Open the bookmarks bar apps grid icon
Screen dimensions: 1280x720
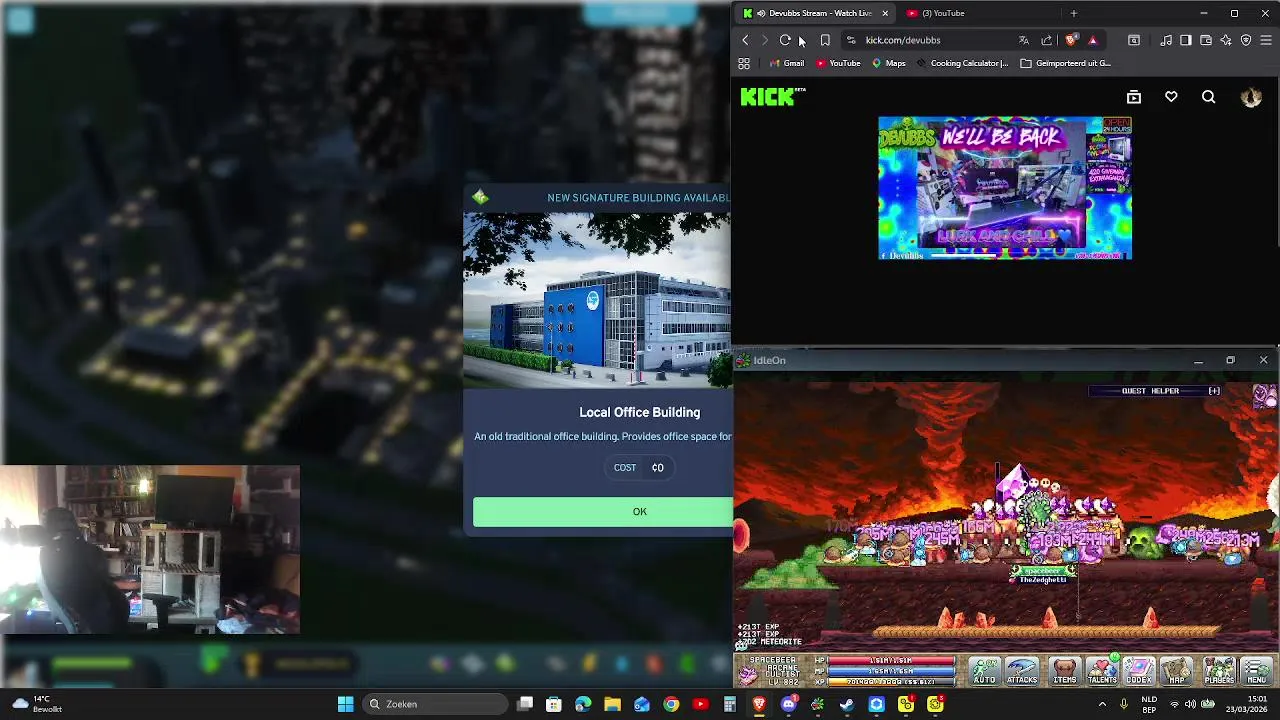click(744, 63)
